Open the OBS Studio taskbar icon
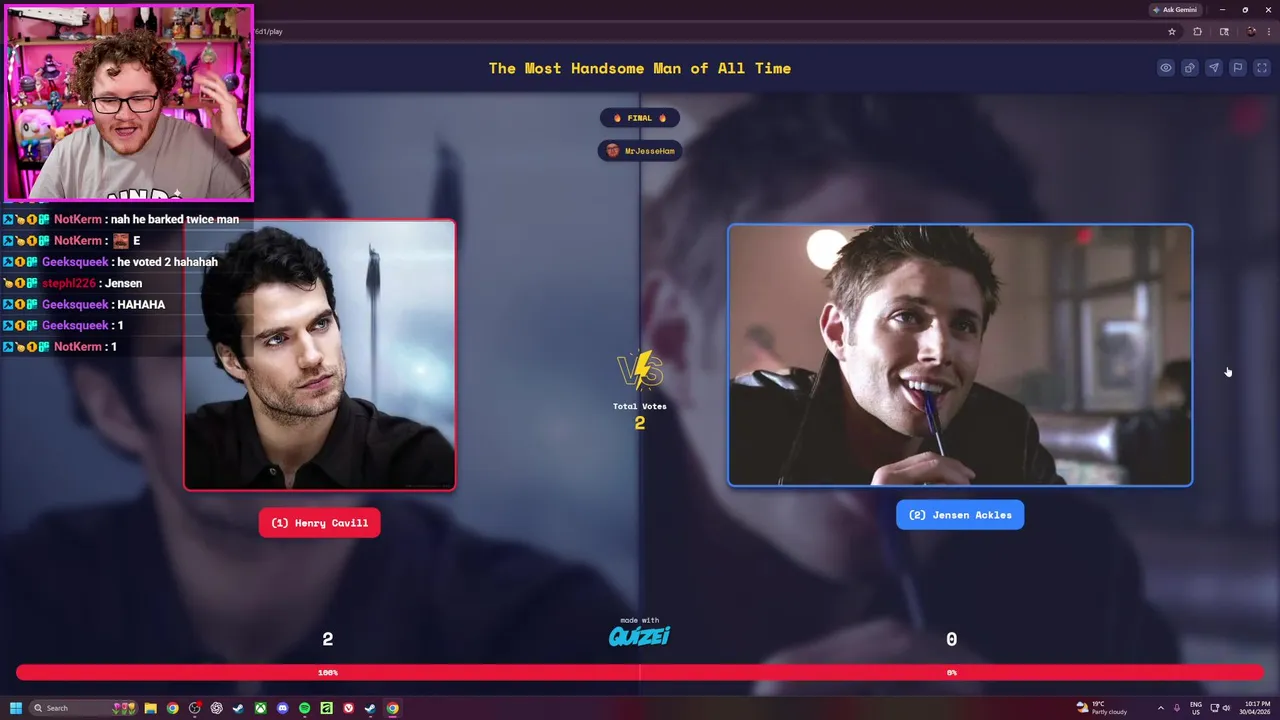This screenshot has height=720, width=1280. (195, 708)
